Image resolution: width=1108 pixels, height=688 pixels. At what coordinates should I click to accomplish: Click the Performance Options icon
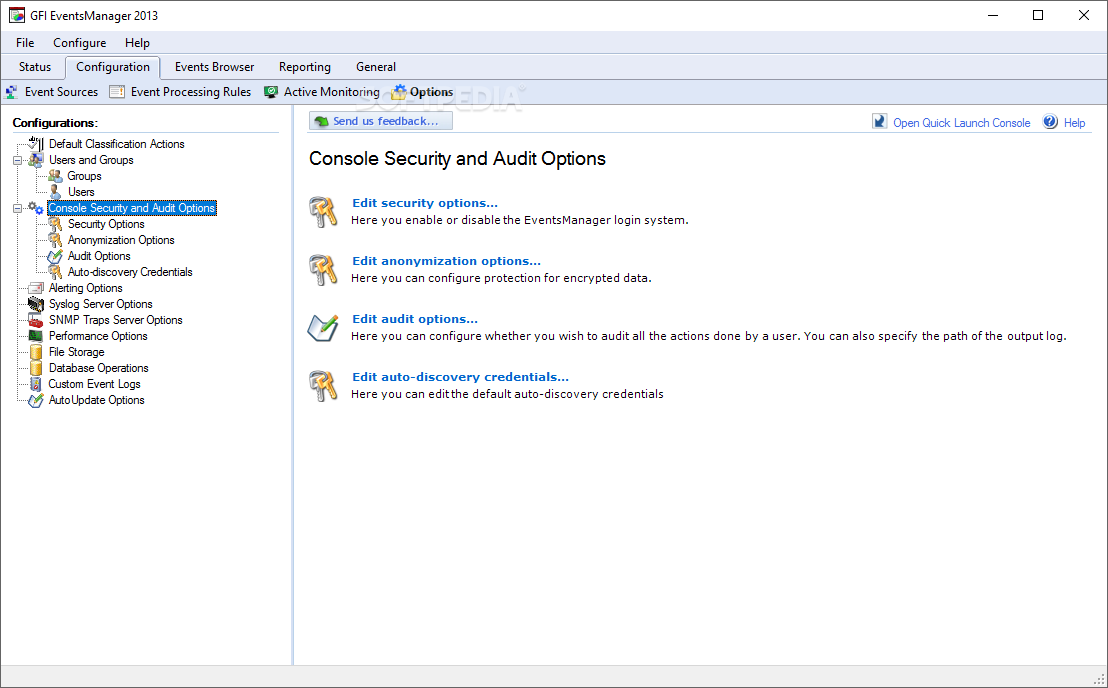click(x=35, y=336)
